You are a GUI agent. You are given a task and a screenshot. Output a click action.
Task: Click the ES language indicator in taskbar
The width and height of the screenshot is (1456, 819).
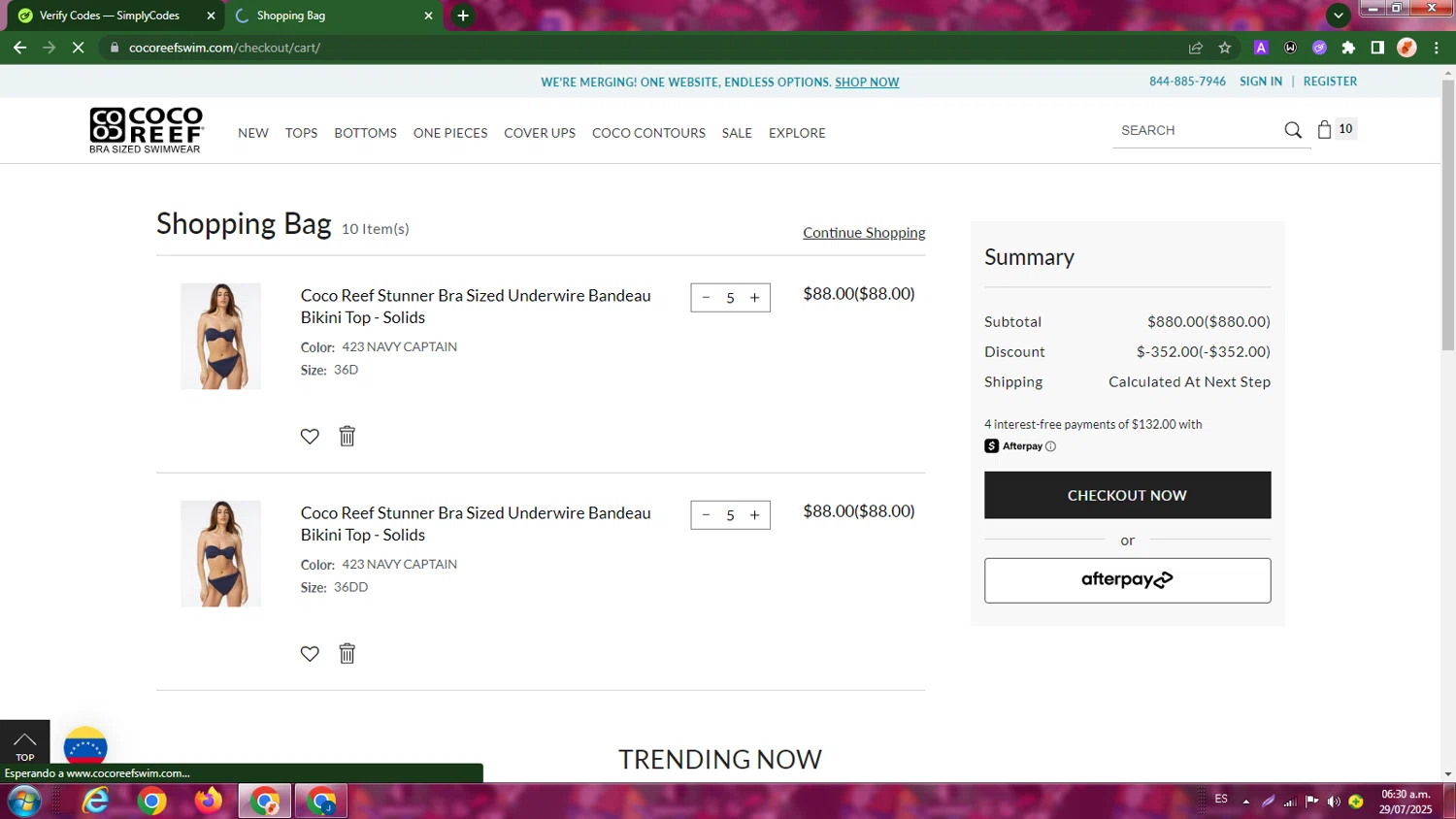pos(1221,799)
